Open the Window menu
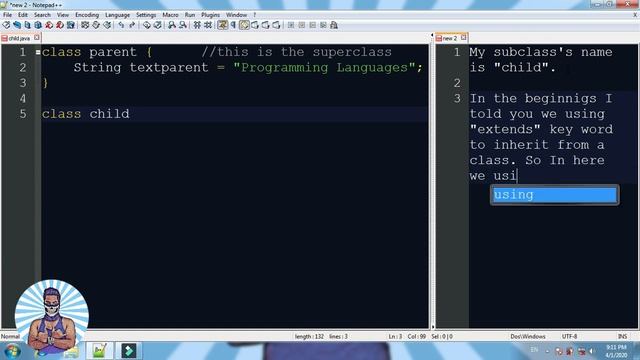This screenshot has height=360, width=640. (236, 15)
